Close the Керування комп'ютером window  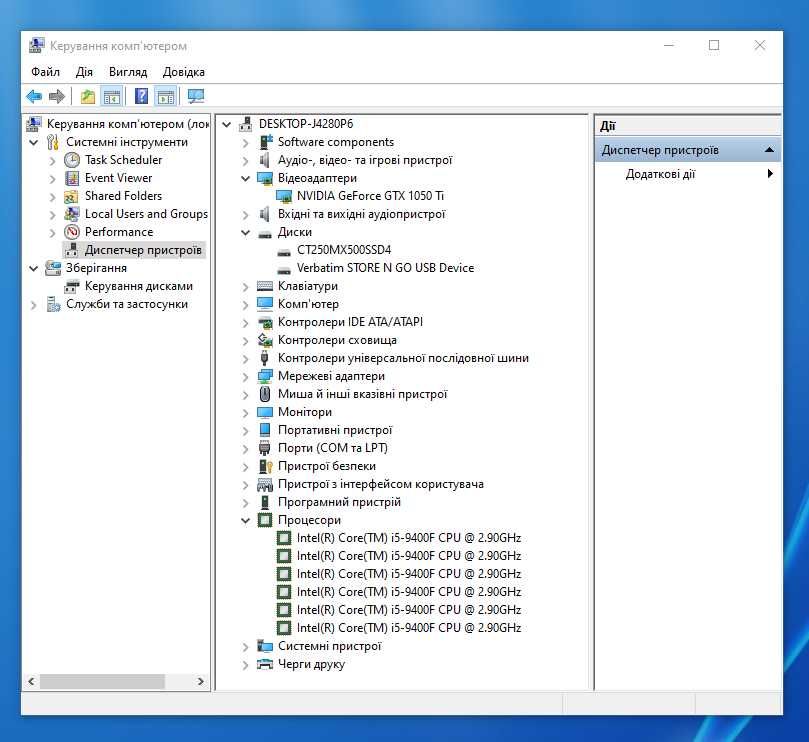click(759, 45)
